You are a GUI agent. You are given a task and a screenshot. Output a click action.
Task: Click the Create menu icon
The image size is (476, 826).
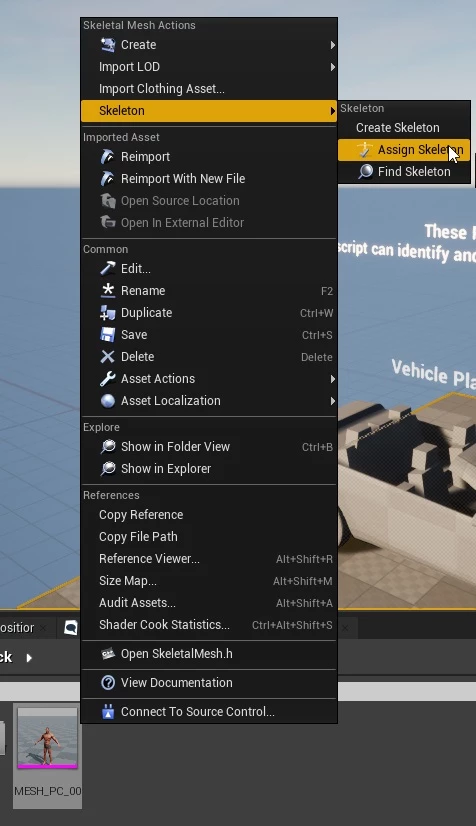pos(108,45)
